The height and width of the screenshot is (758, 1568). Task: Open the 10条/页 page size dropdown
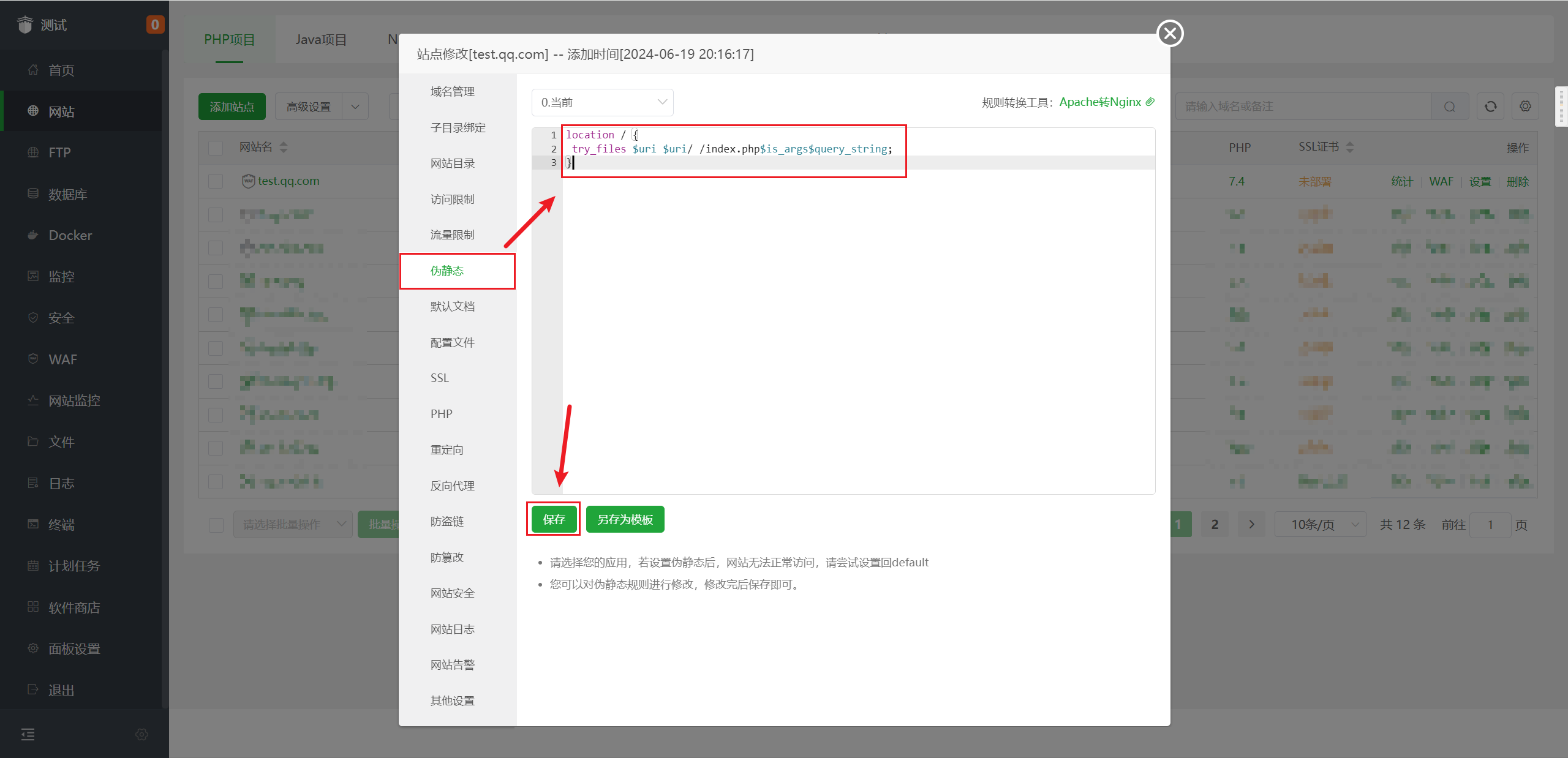point(1320,525)
